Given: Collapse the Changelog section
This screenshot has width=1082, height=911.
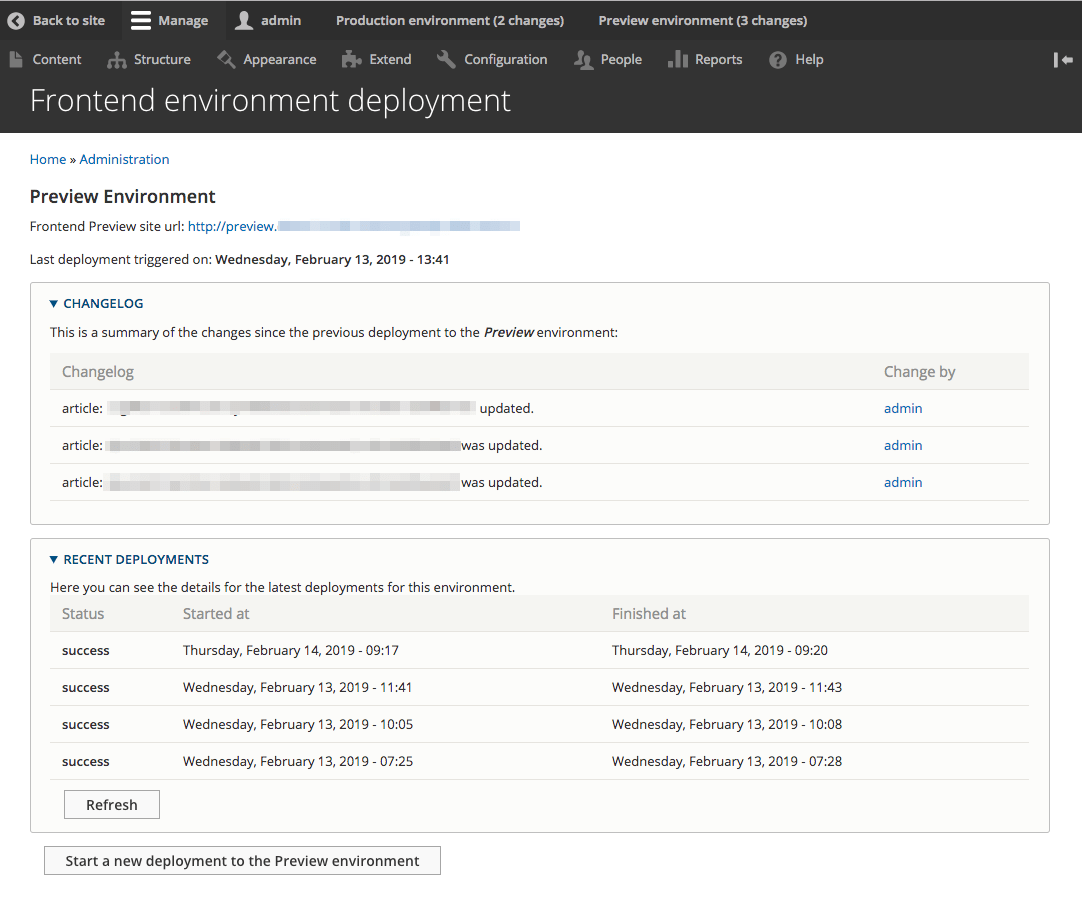Looking at the screenshot, I should click(x=54, y=304).
